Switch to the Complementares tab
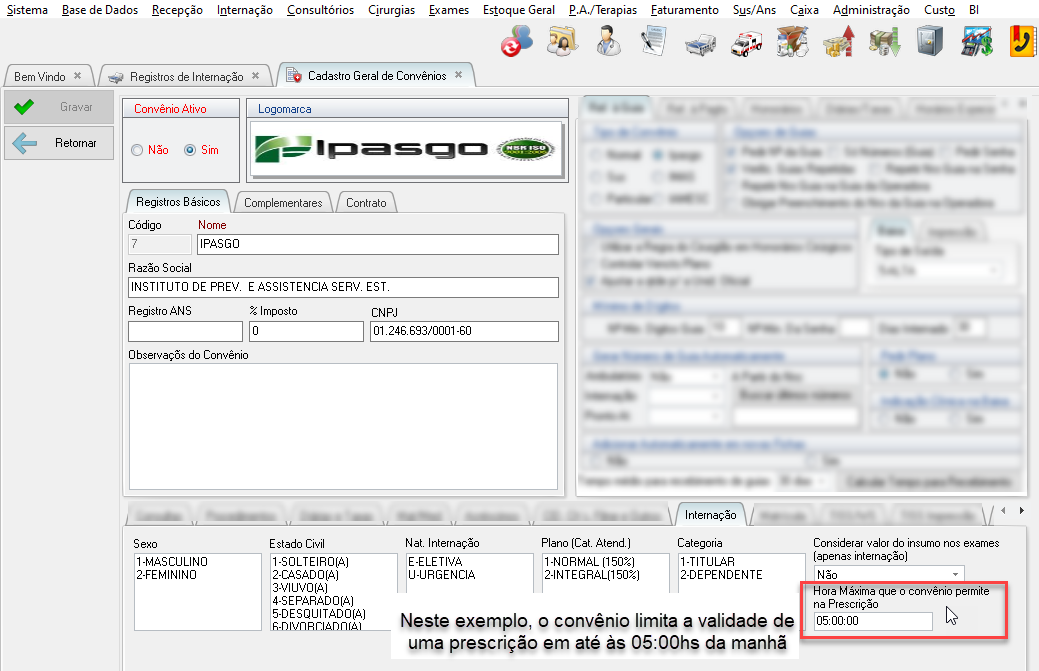1039x671 pixels. pyautogui.click(x=283, y=203)
